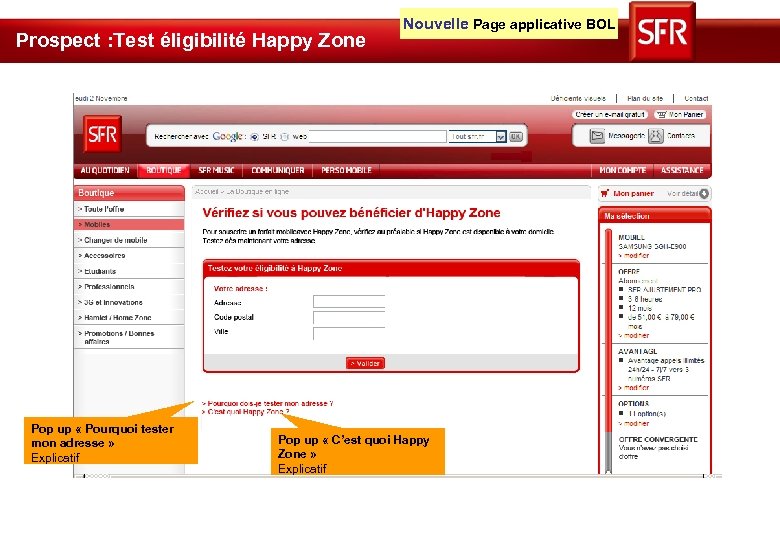Image resolution: width=780 pixels, height=540 pixels.
Task: Click the Valider button
Action: tap(366, 363)
